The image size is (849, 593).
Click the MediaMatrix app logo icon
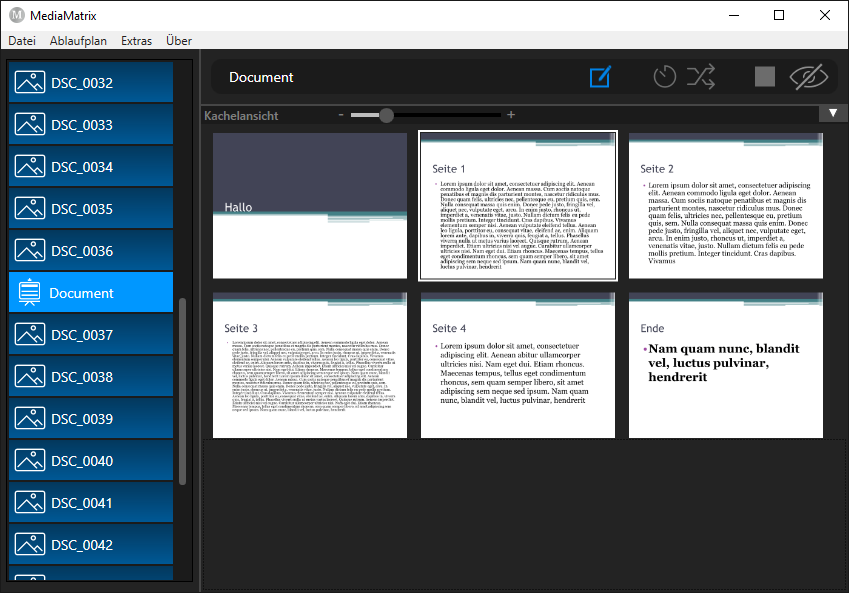[16, 15]
